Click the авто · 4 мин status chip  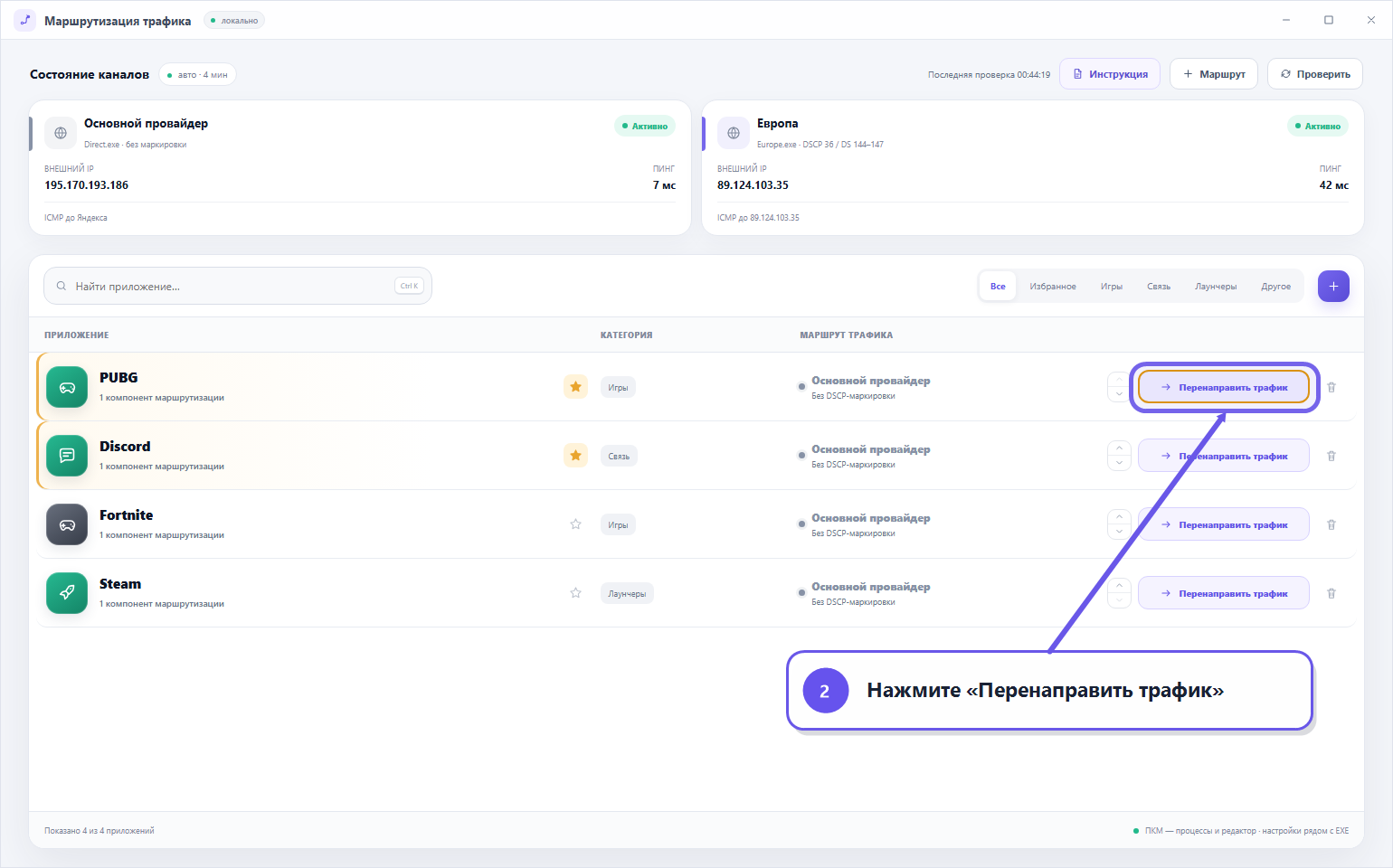[197, 74]
